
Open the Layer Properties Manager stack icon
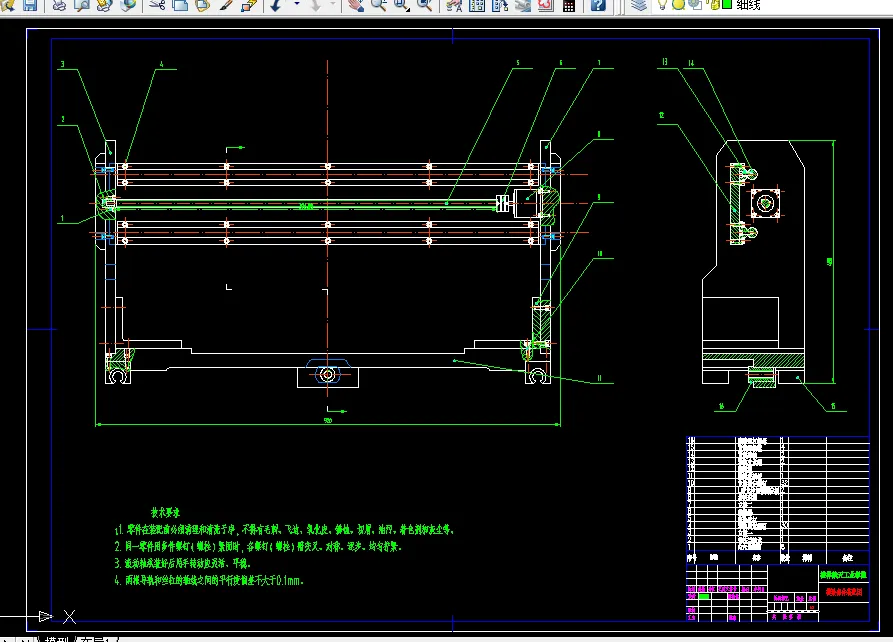point(639,5)
